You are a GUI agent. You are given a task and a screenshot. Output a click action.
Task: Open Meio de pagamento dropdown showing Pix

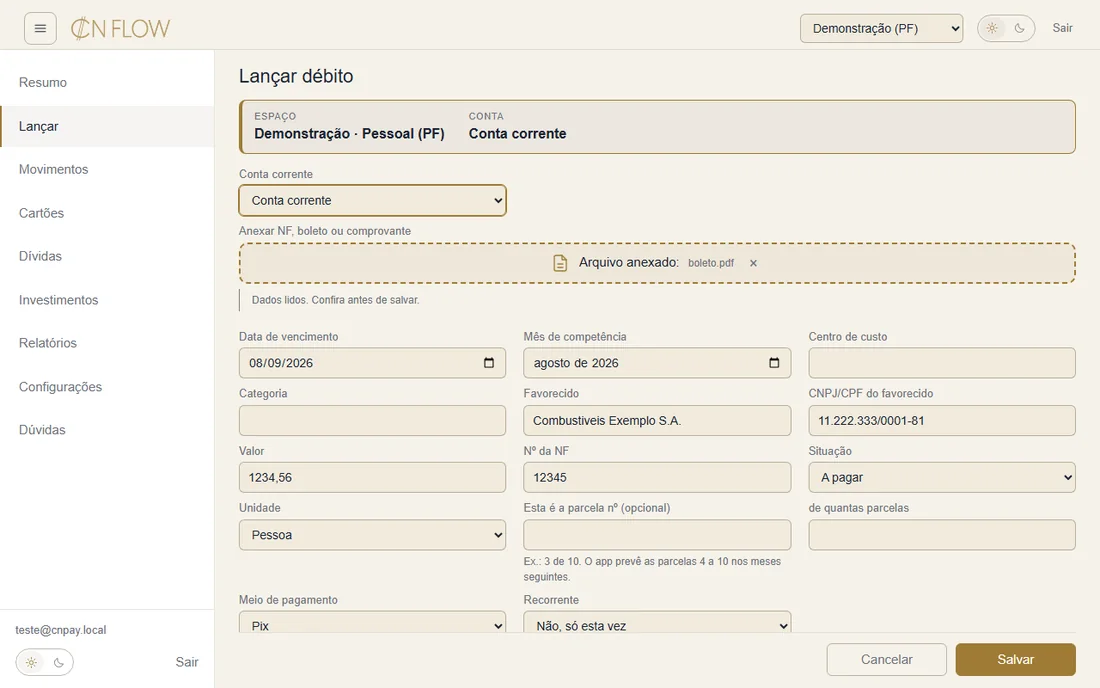tap(373, 623)
